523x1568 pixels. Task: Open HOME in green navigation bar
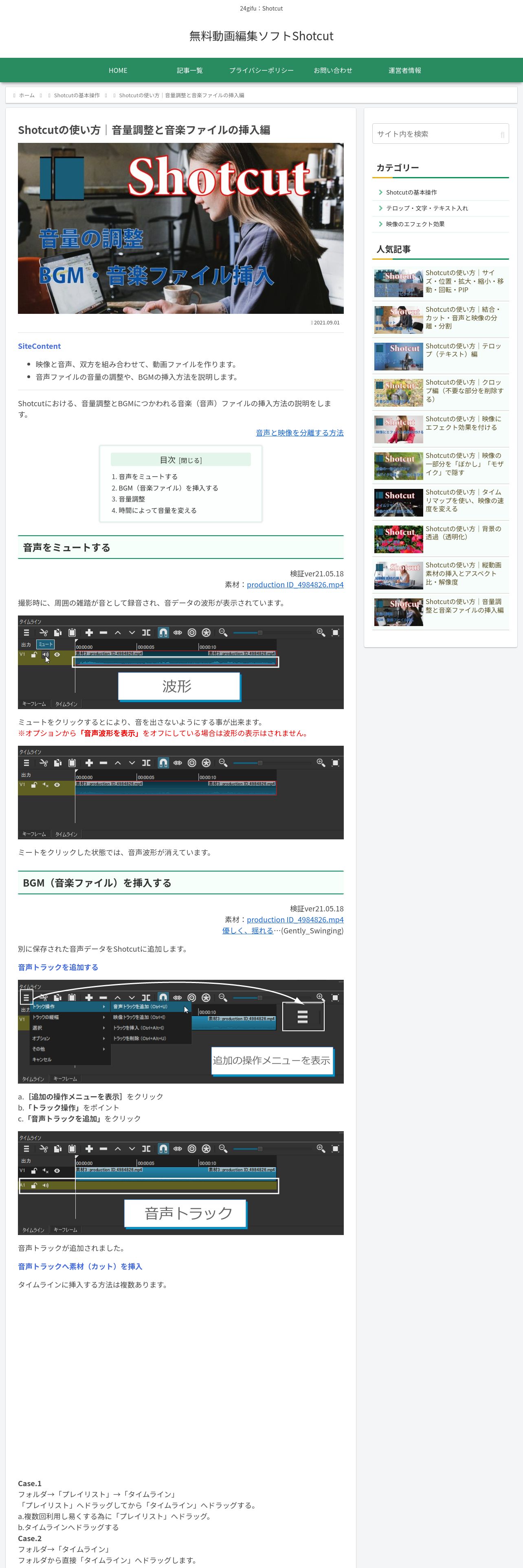tap(118, 70)
